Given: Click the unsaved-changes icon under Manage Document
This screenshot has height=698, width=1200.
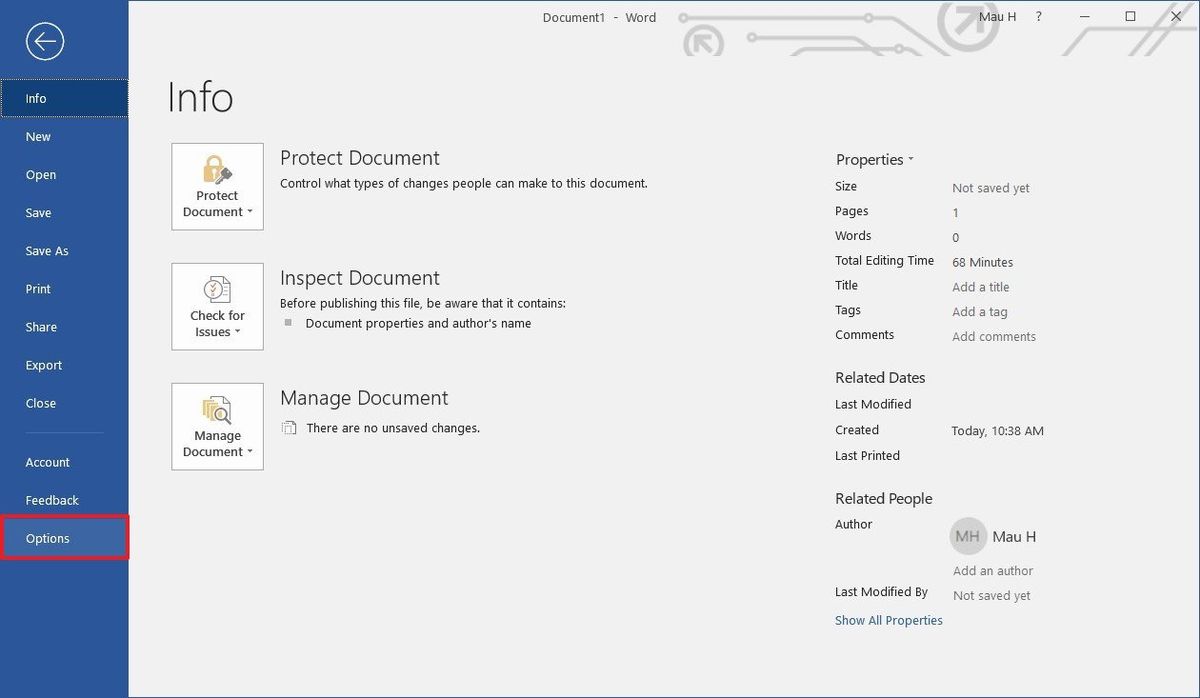Looking at the screenshot, I should [289, 427].
